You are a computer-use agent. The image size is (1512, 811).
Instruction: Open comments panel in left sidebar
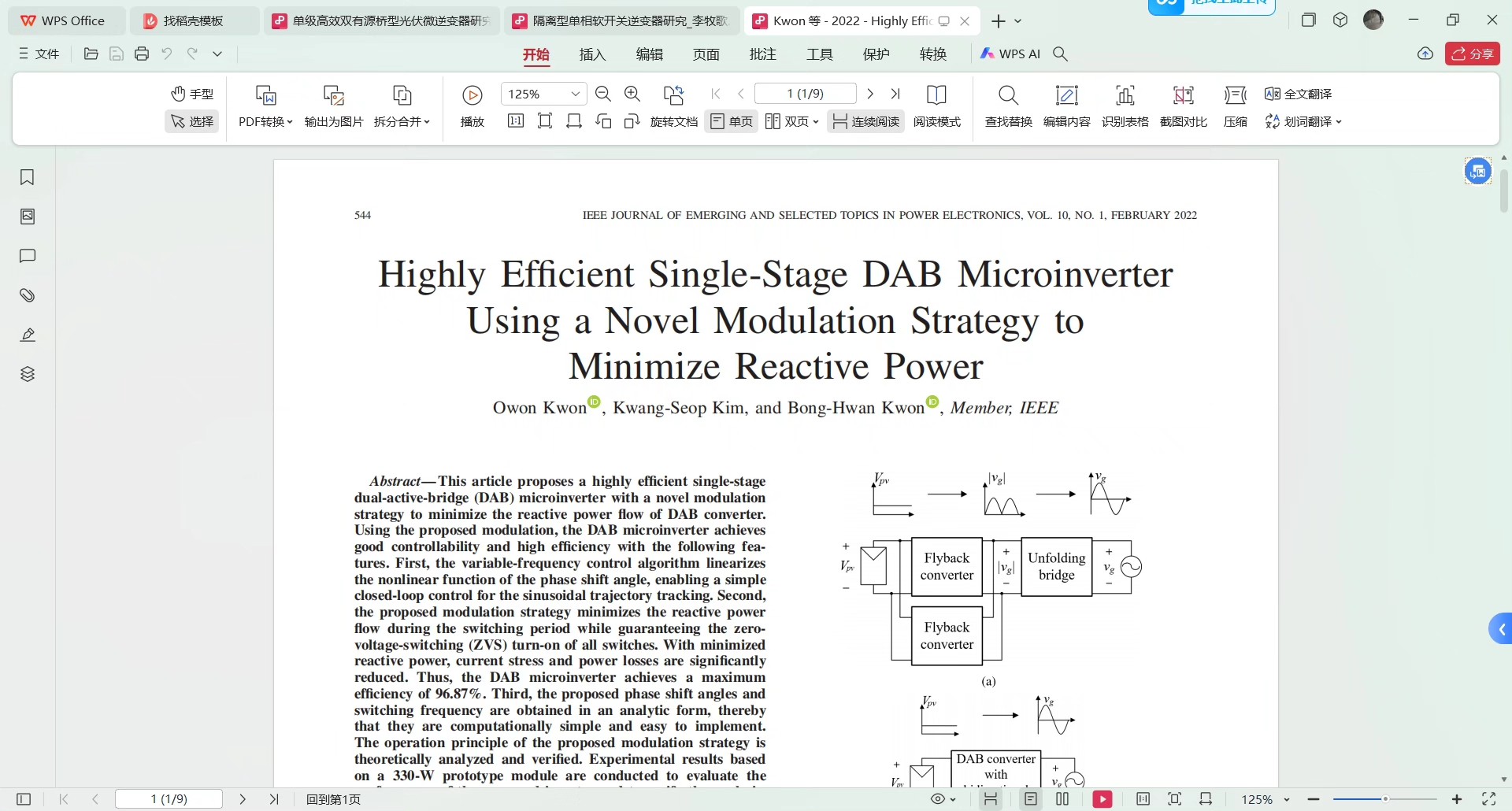point(28,256)
